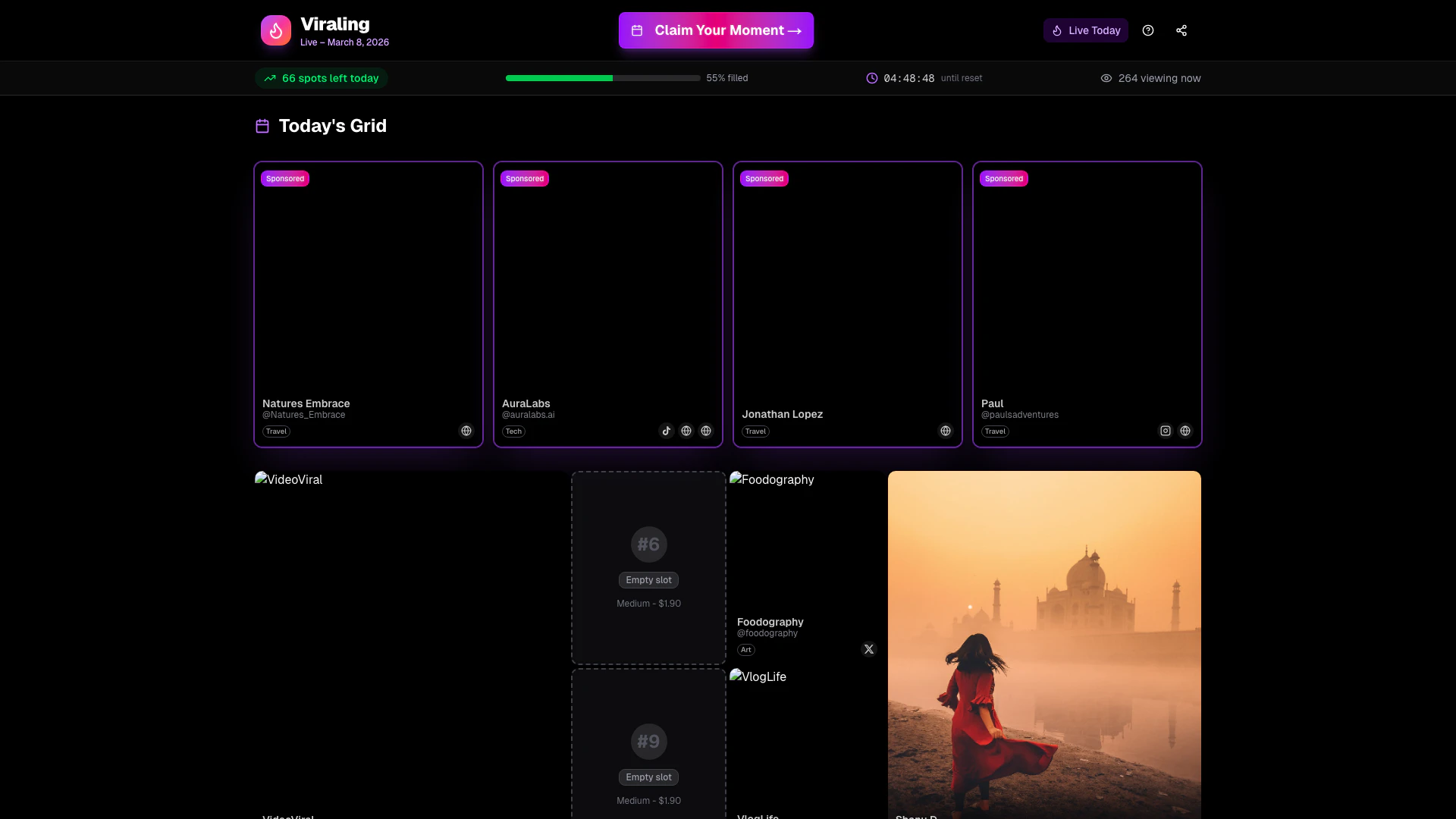Click the 55% filled progress bar

(603, 78)
